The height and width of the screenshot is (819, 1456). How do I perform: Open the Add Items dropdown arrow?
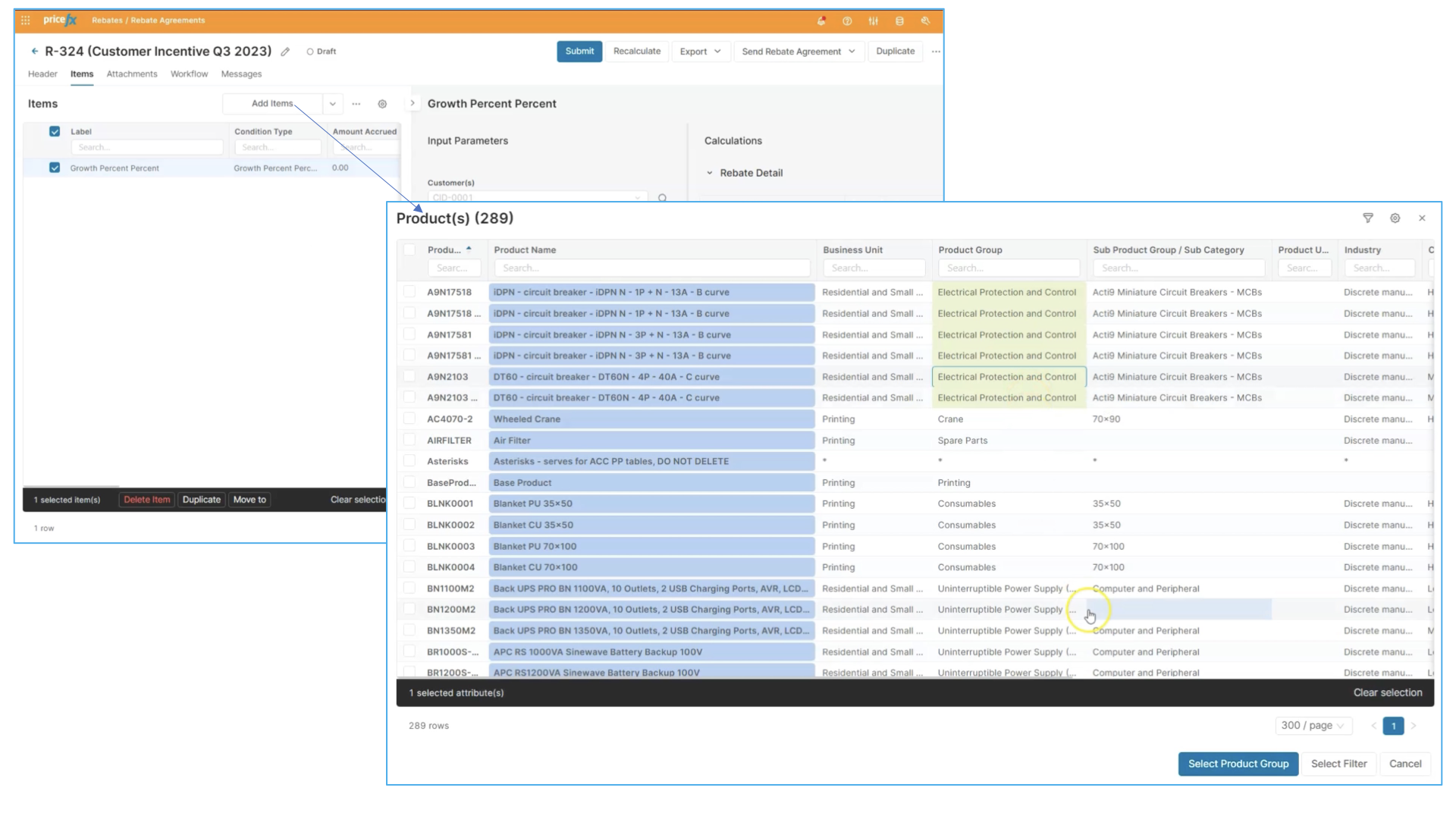(332, 104)
